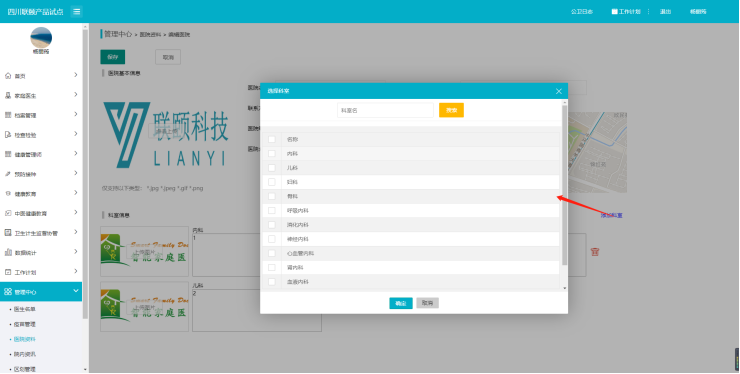Check the 血液内科 checkbox

[x=272, y=281]
